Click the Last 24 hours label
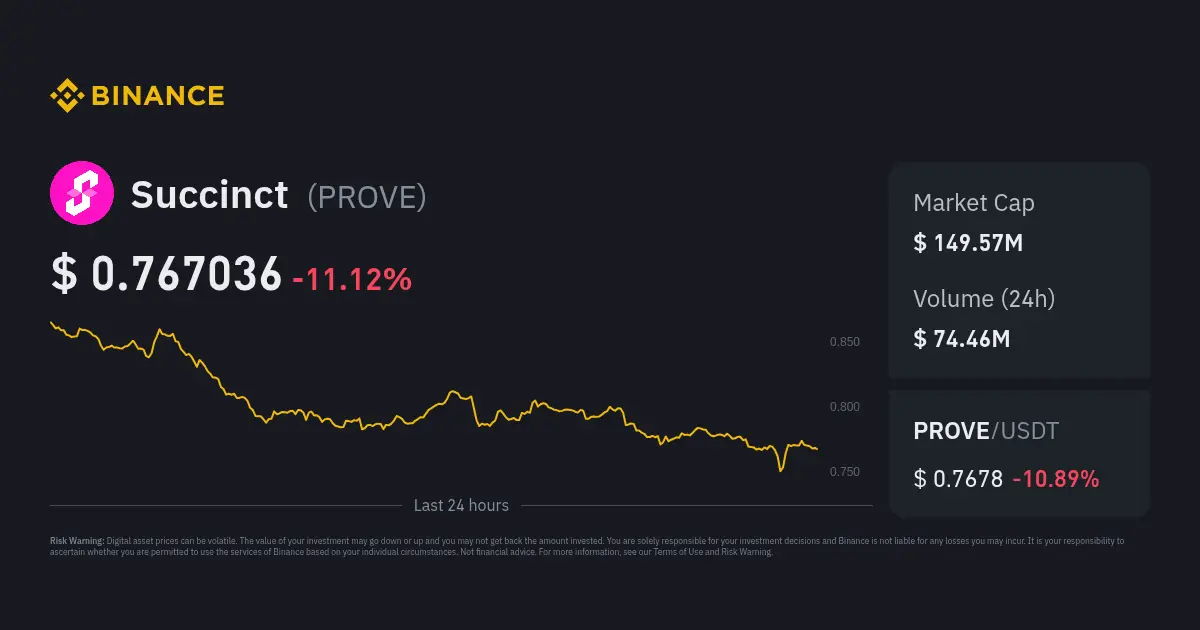Screen dimensions: 1200x630 point(461,506)
